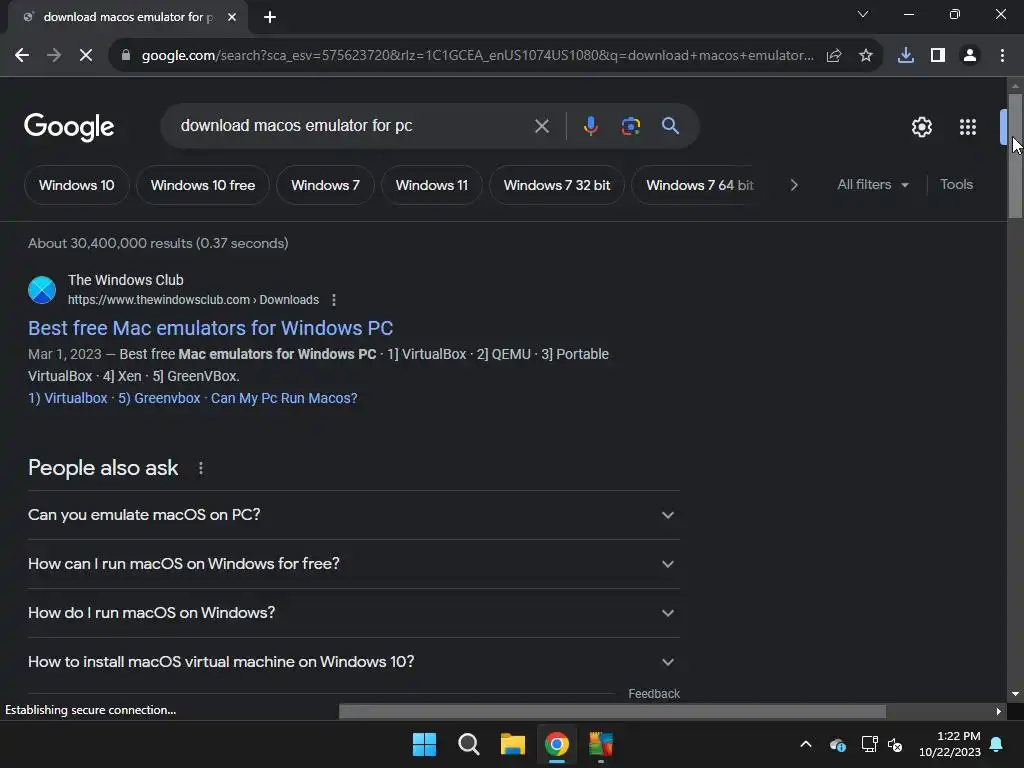This screenshot has width=1024, height=768.
Task: Expand How to install macOS virtual machine
Action: click(353, 662)
